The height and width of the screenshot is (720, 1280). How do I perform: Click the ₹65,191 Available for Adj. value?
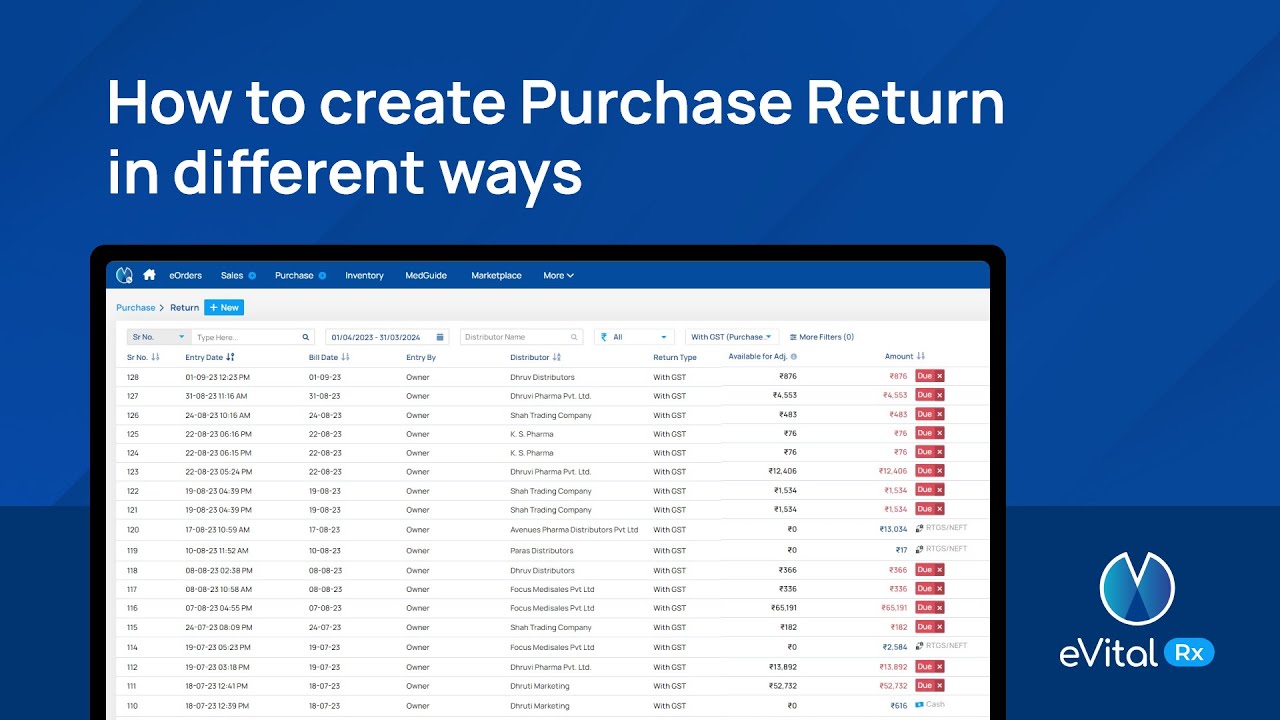tap(784, 608)
